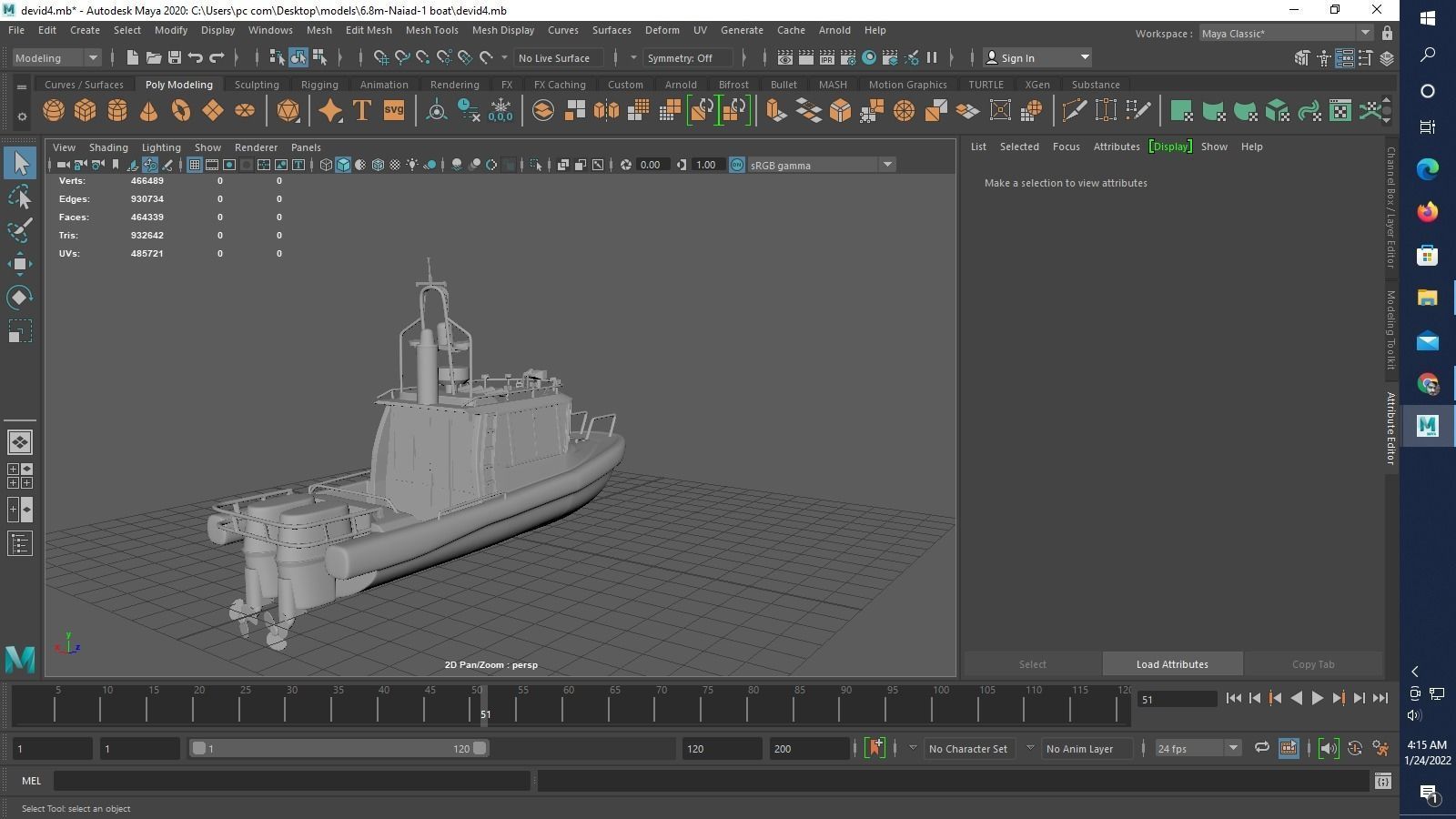This screenshot has height=819, width=1456.
Task: Open the Attributes menu in Attribute Editor
Action: pos(1117,147)
